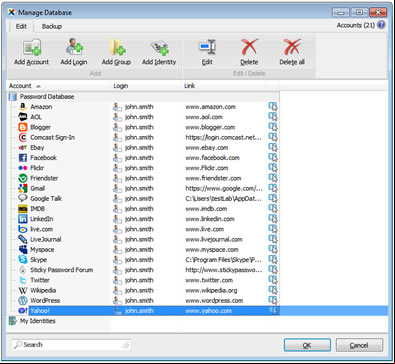The height and width of the screenshot is (364, 395).
Task: Sort by the Login column header
Action: point(146,86)
